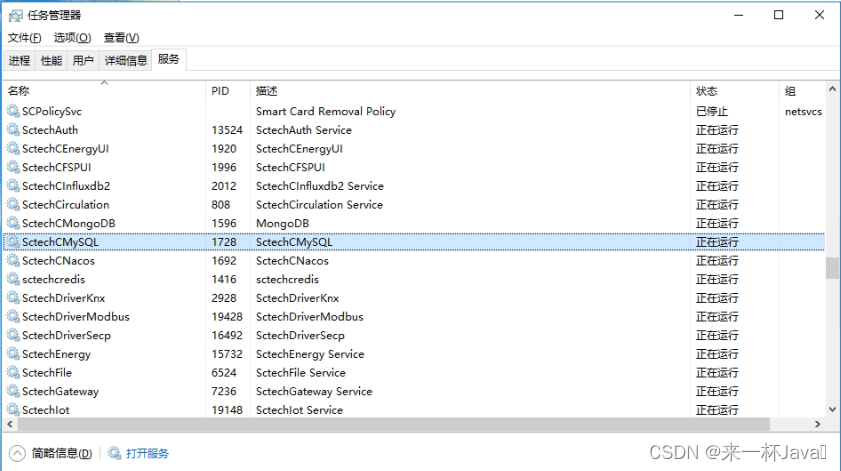Click the SctechIot Service description
The height and width of the screenshot is (471, 841).
pos(299,410)
